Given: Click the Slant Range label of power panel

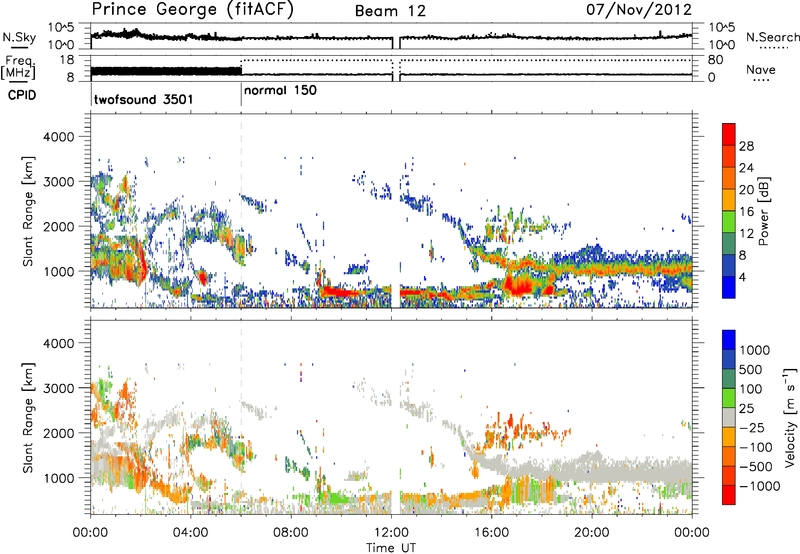Looking at the screenshot, I should (x=28, y=211).
